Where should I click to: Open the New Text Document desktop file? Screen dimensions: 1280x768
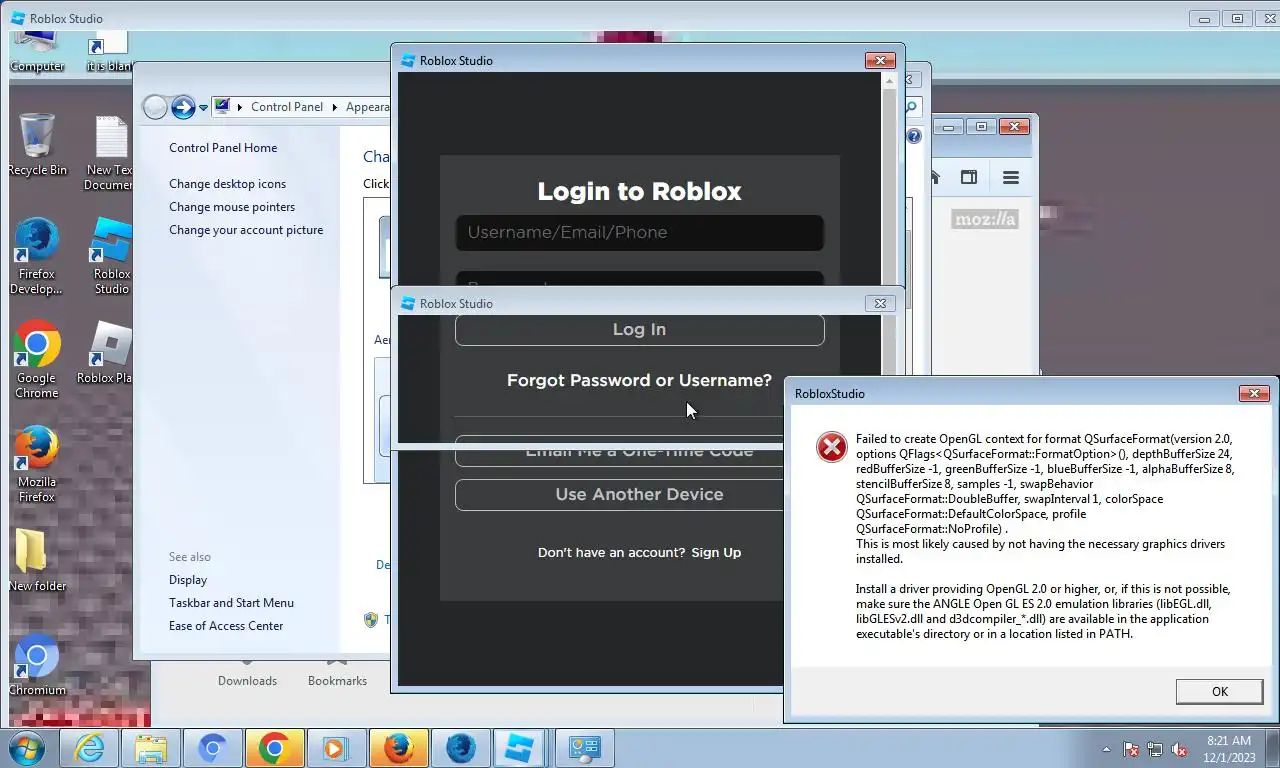click(x=110, y=152)
